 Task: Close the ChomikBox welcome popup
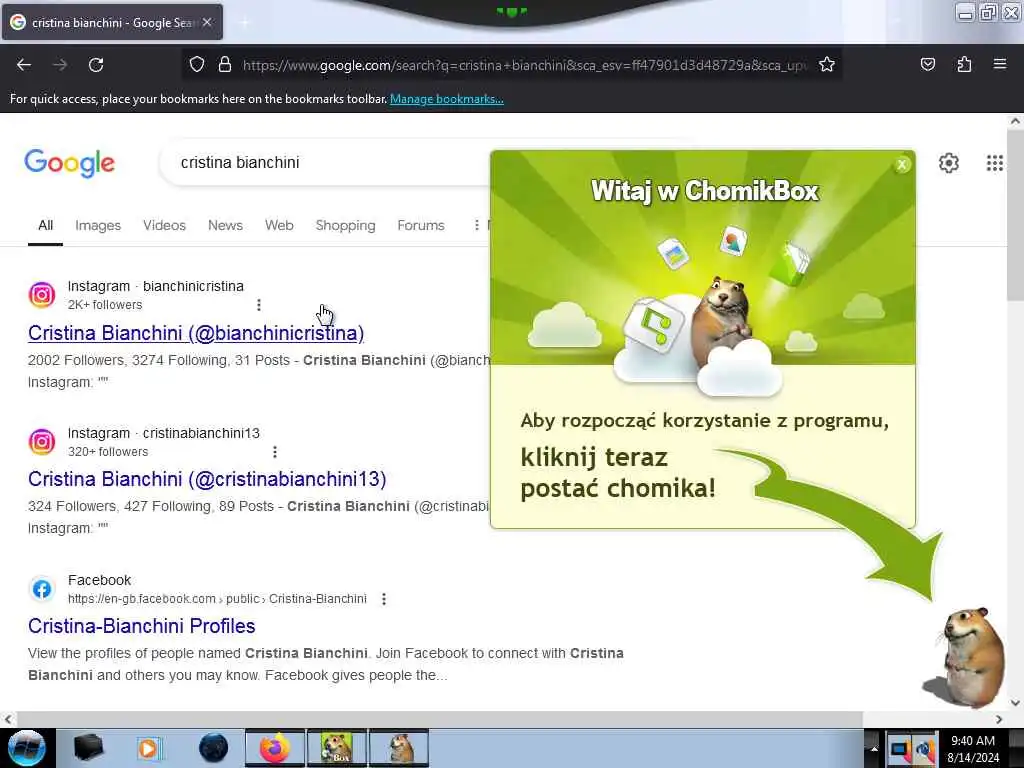(x=902, y=165)
